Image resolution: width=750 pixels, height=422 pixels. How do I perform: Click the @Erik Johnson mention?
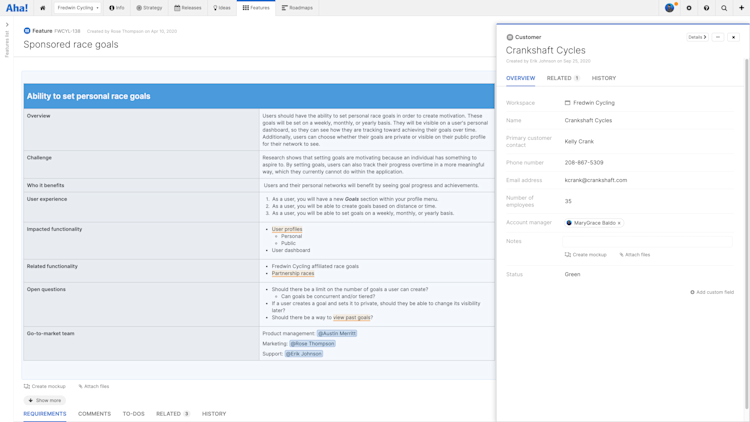304,354
